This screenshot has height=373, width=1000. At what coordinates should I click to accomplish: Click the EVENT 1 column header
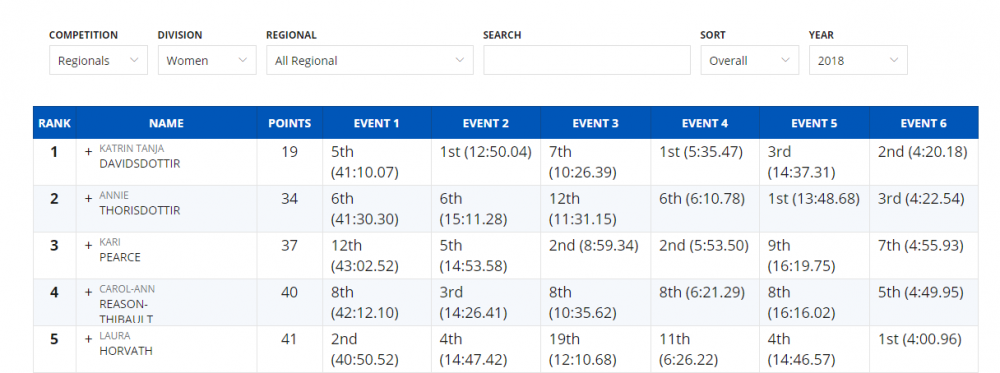coord(377,123)
